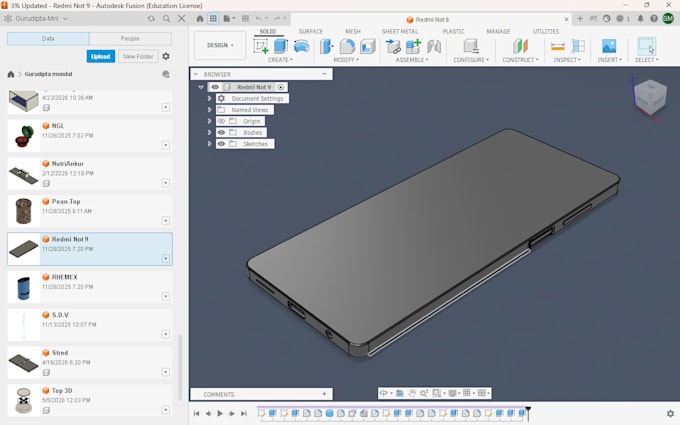
Task: Select the Pan hand tool
Action: pos(412,393)
